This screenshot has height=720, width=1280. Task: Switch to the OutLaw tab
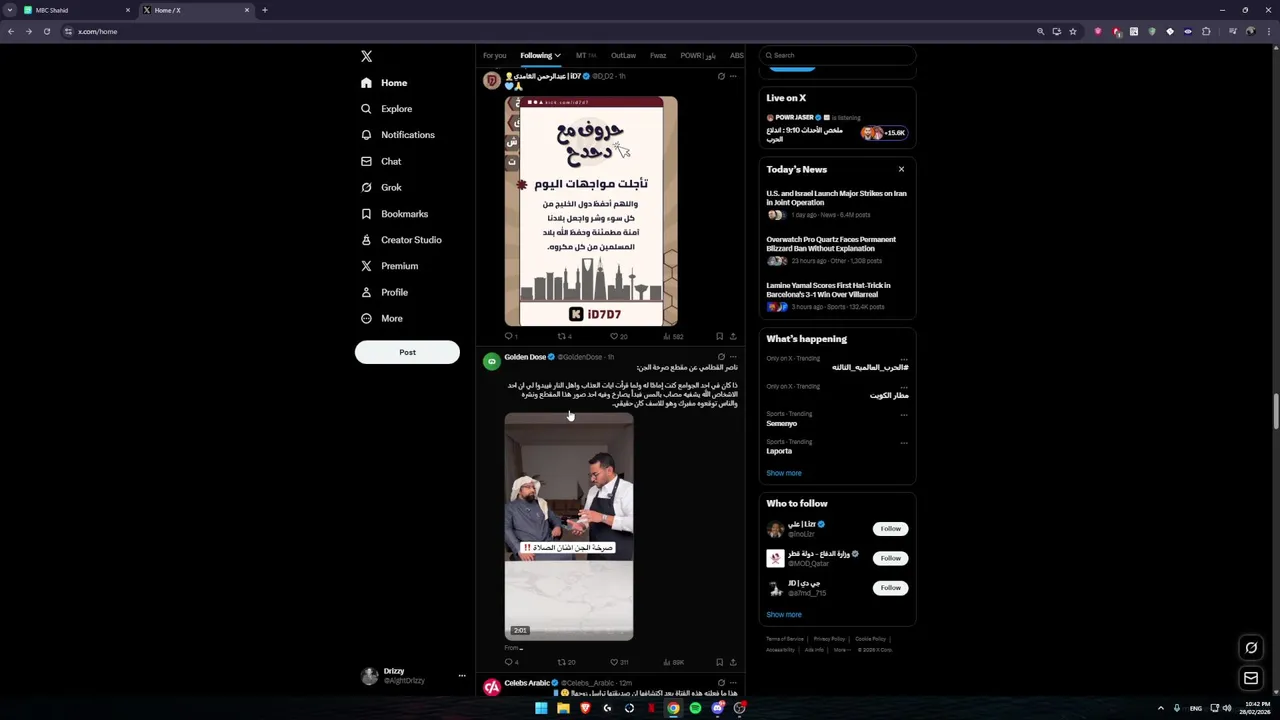(623, 56)
